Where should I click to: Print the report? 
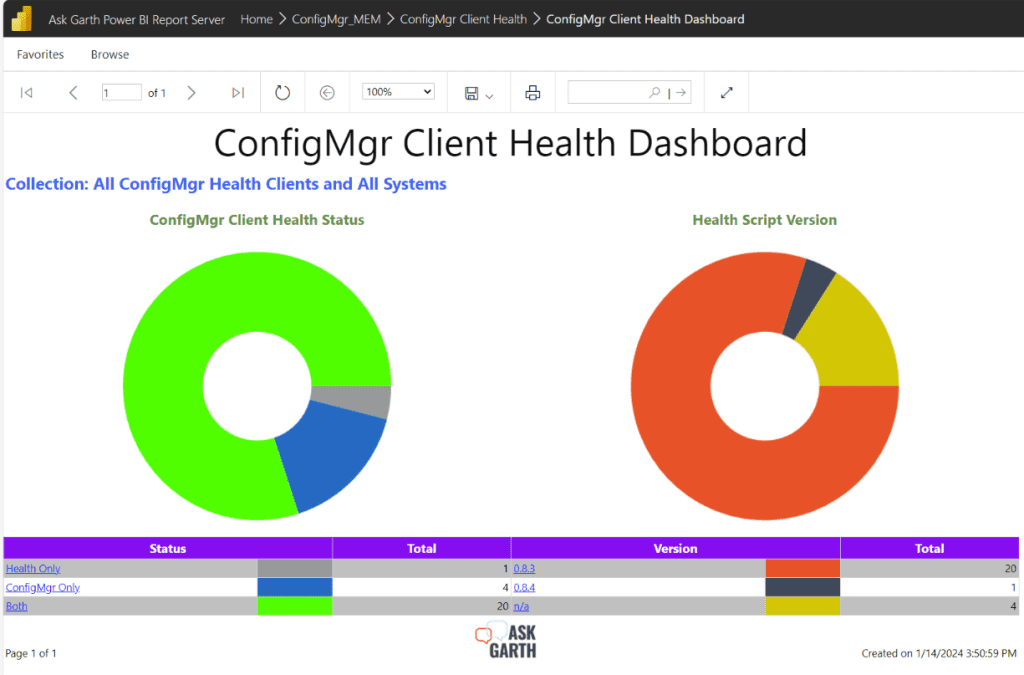533,93
